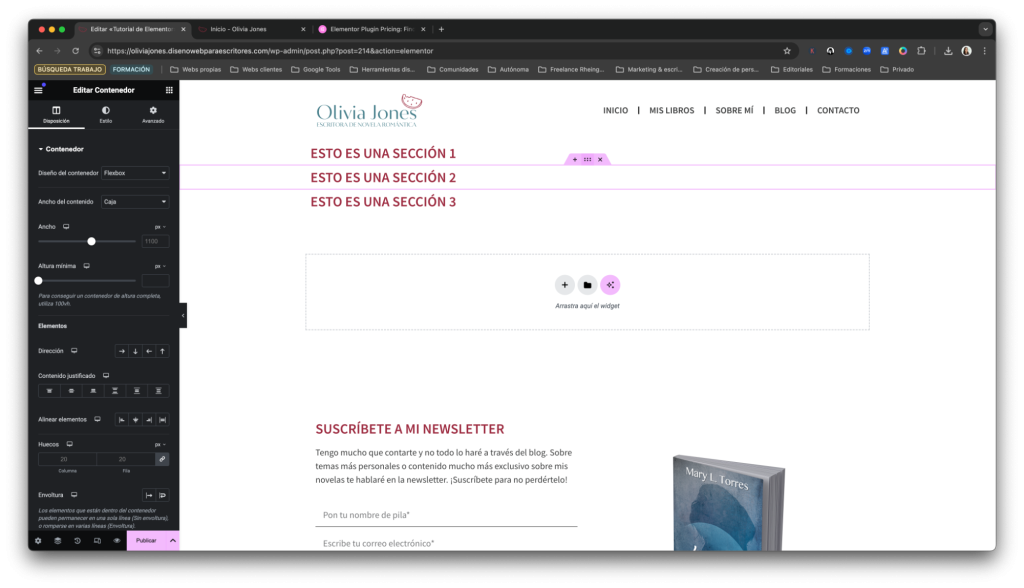Toggle preview eye icon in footer
Viewport: 1024px width, 588px height.
point(117,541)
